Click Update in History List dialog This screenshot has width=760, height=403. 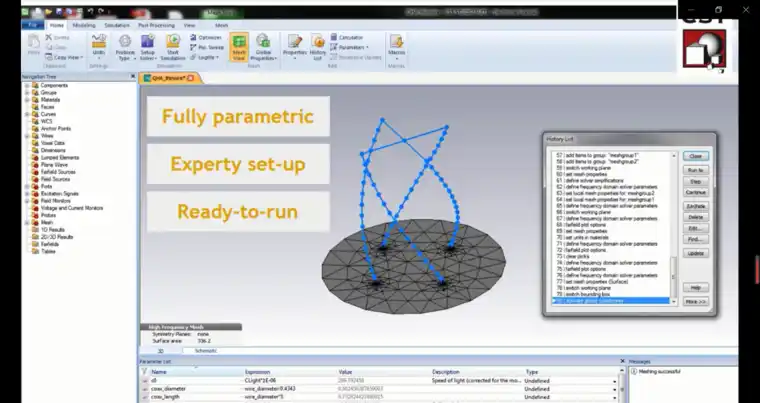(696, 253)
